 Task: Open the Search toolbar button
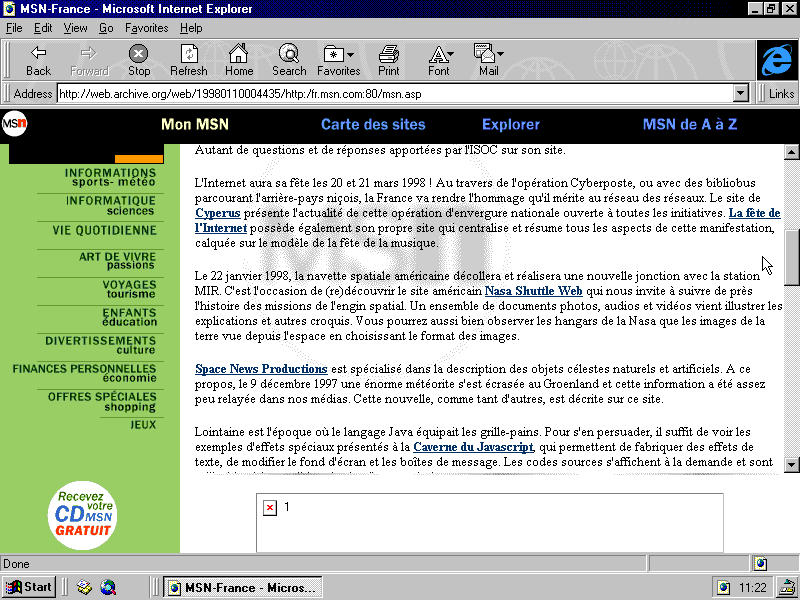click(289, 61)
